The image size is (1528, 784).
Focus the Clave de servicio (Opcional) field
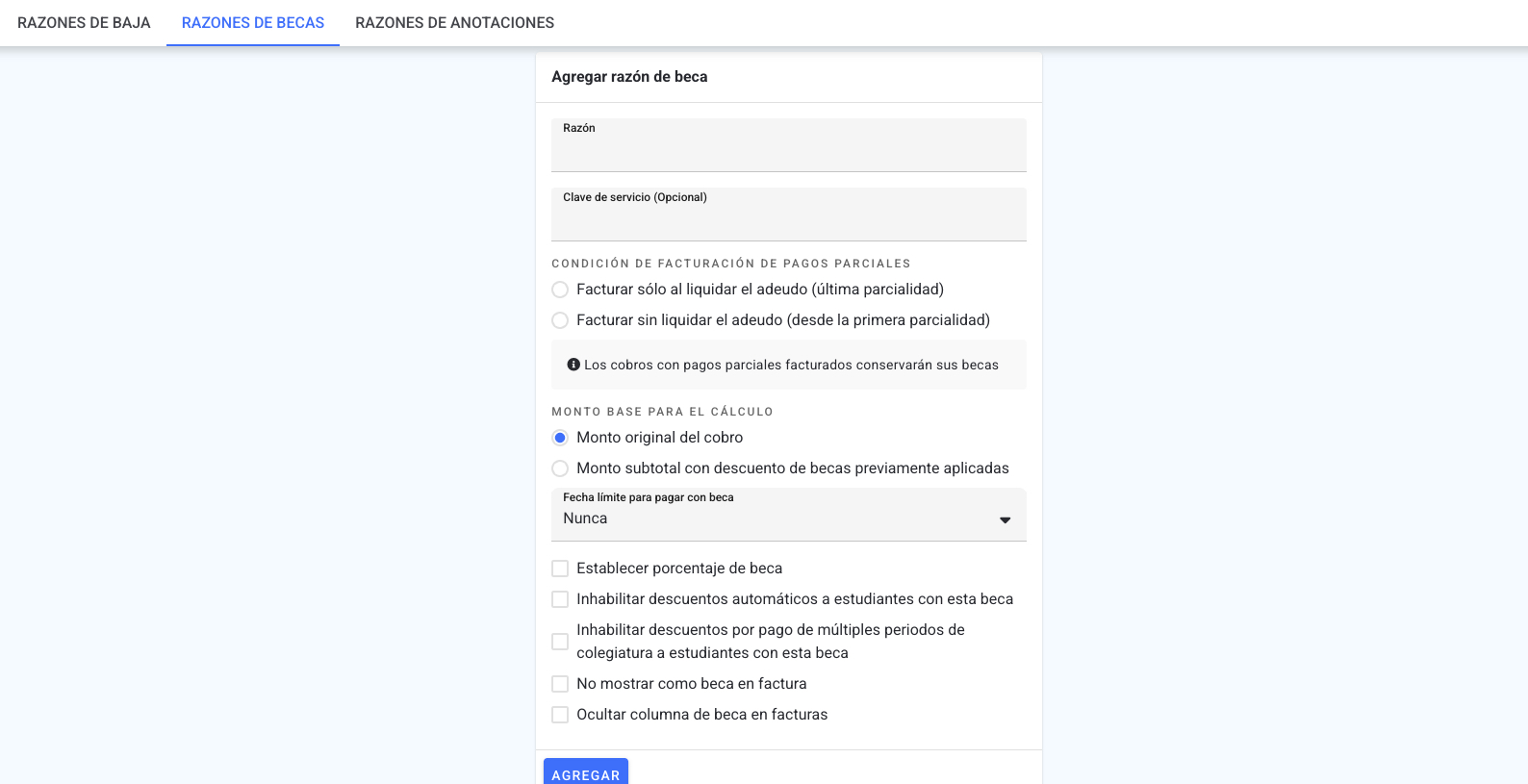pos(789,215)
